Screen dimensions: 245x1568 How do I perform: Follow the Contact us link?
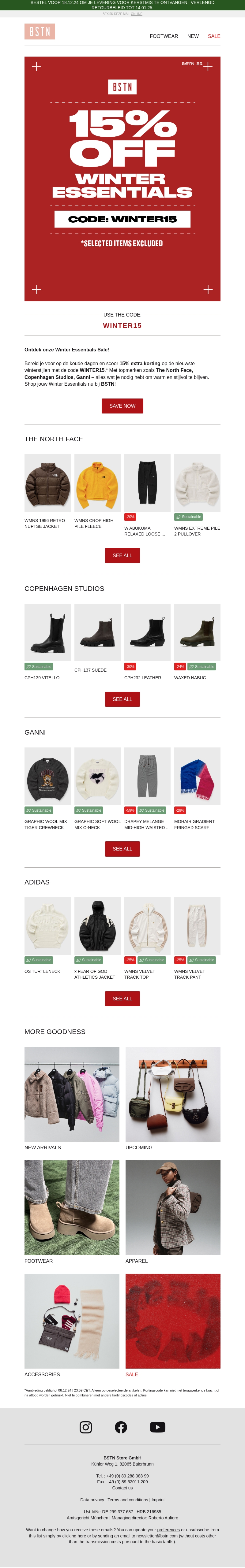[123, 1488]
